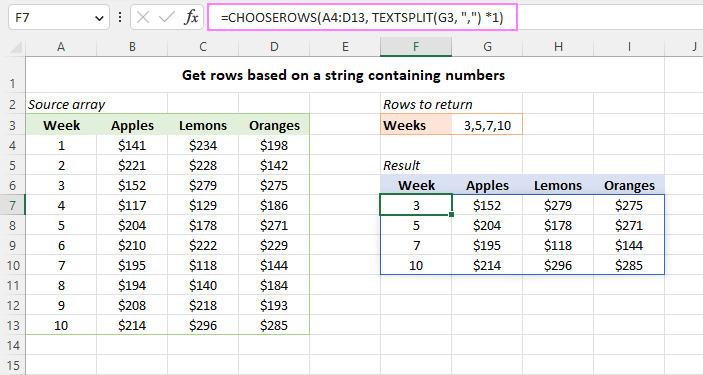
Task: Select row 7 header
Action: 13,205
